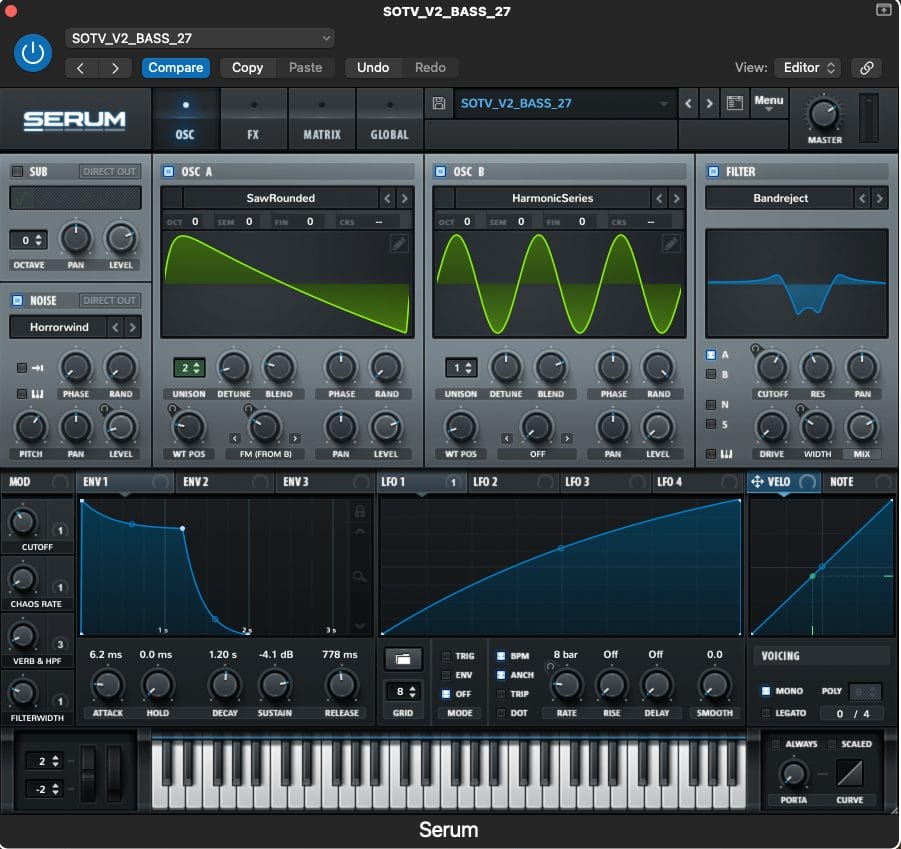
Task: Switch to the MATRIX tab
Action: pyautogui.click(x=322, y=121)
